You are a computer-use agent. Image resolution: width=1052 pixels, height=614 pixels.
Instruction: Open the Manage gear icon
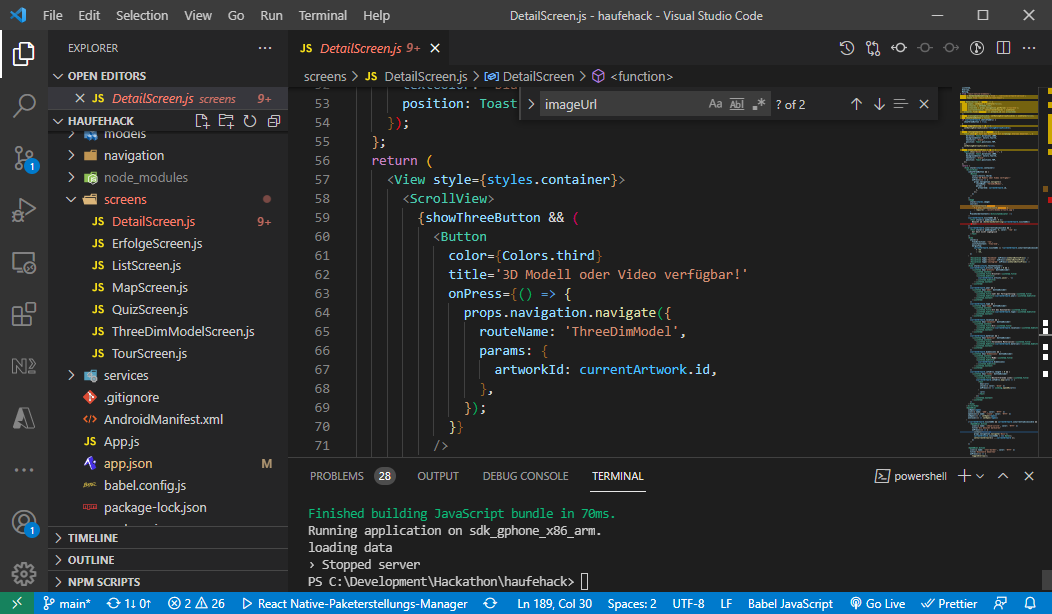(24, 574)
